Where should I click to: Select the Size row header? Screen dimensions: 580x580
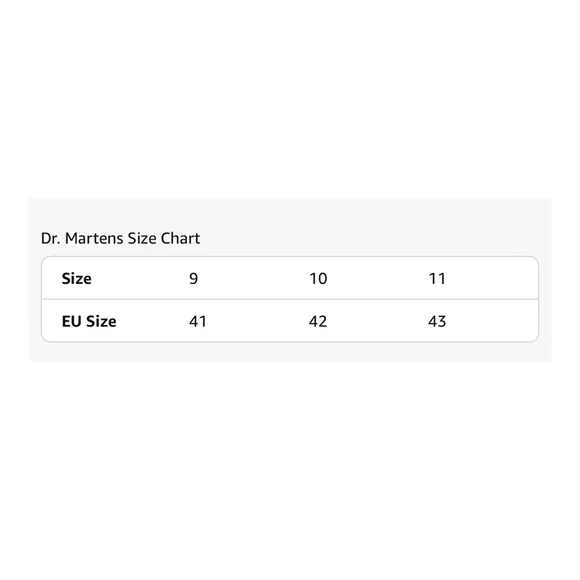pos(77,279)
